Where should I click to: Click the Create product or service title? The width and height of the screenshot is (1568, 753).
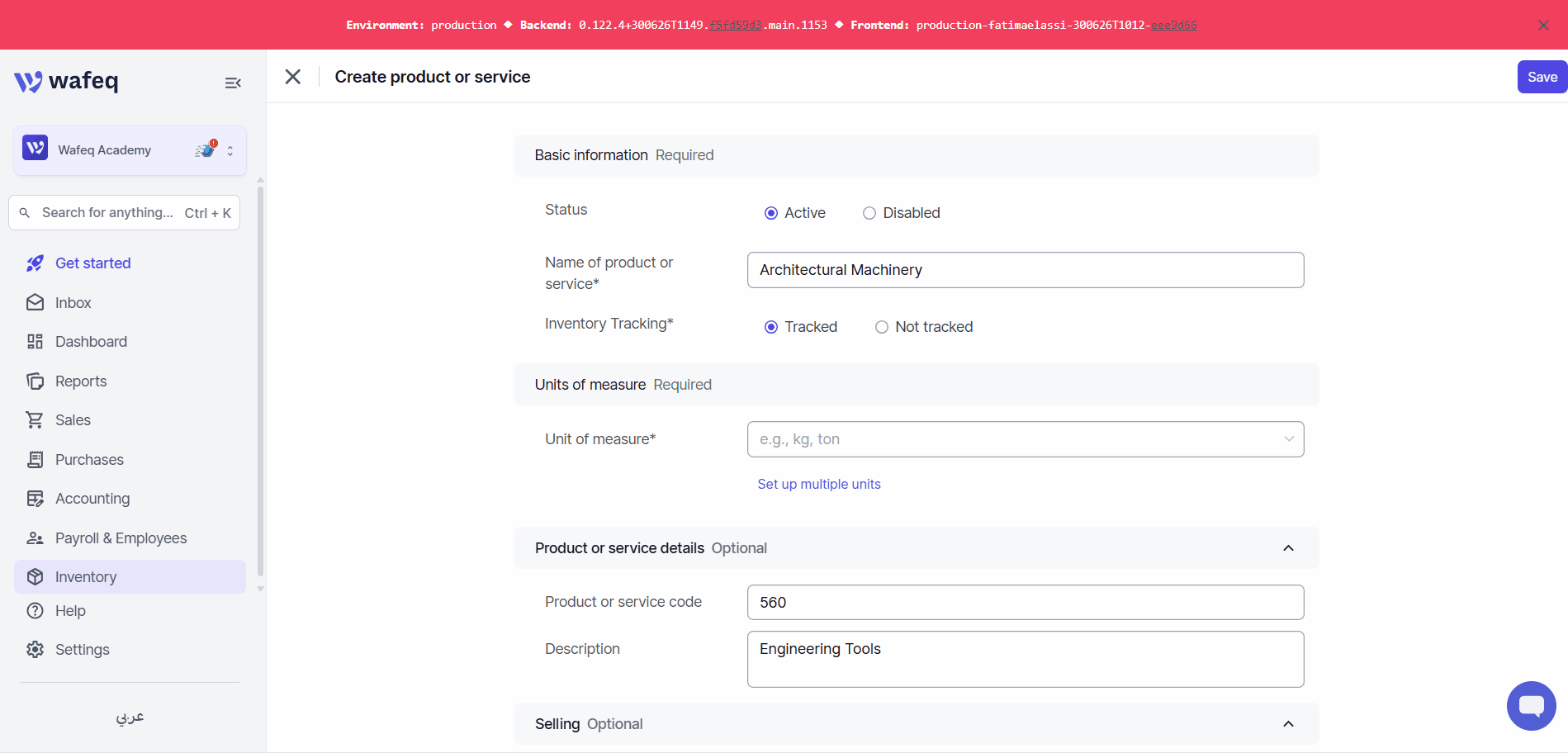(433, 77)
